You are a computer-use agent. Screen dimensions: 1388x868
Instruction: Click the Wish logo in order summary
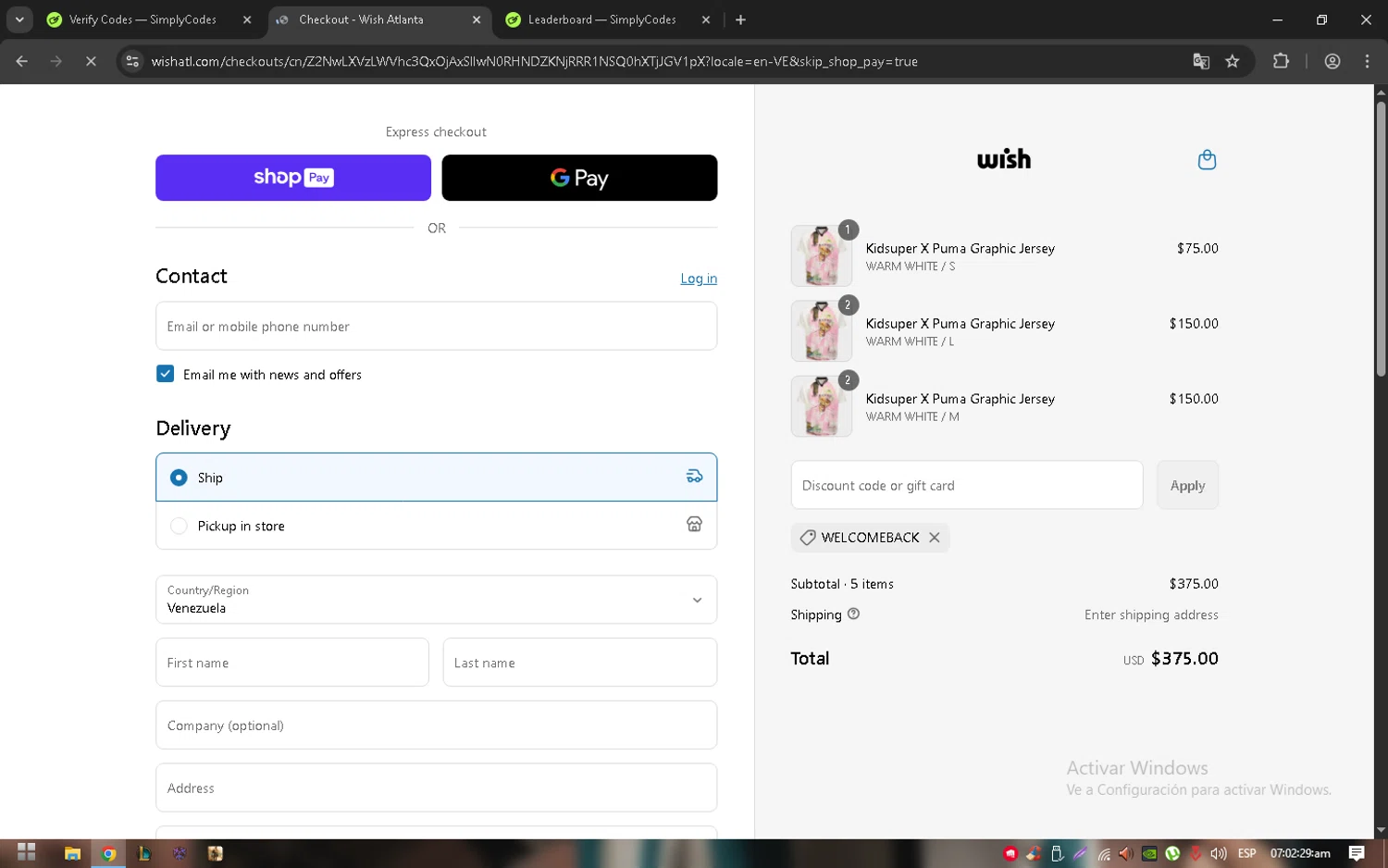[x=1004, y=159]
